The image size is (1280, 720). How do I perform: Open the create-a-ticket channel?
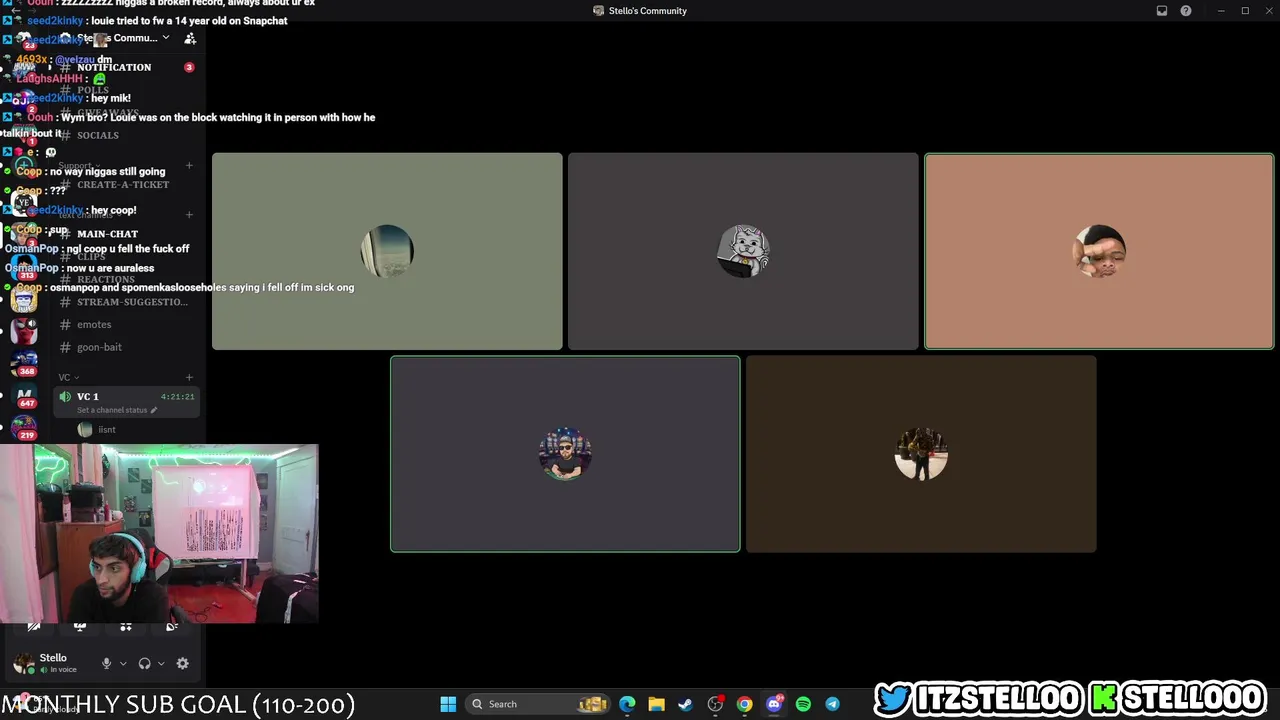[x=125, y=185]
